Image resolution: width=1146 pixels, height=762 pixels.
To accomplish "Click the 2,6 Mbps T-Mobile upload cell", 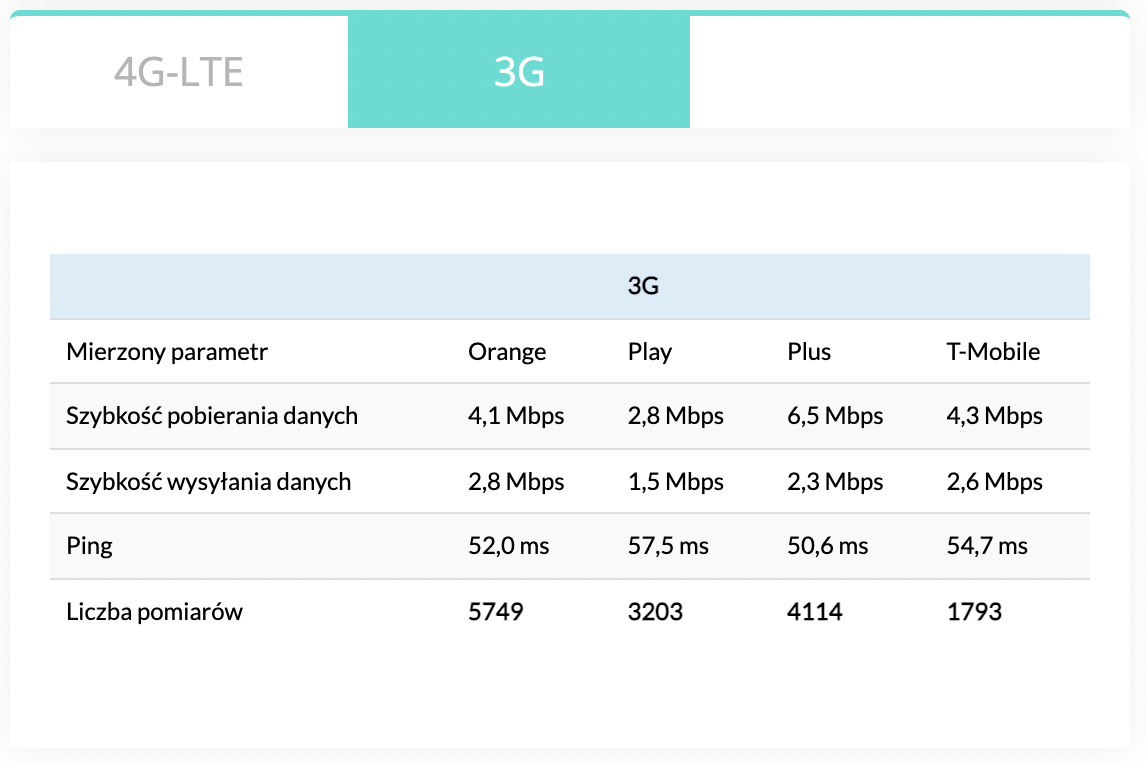I will pyautogui.click(x=994, y=481).
